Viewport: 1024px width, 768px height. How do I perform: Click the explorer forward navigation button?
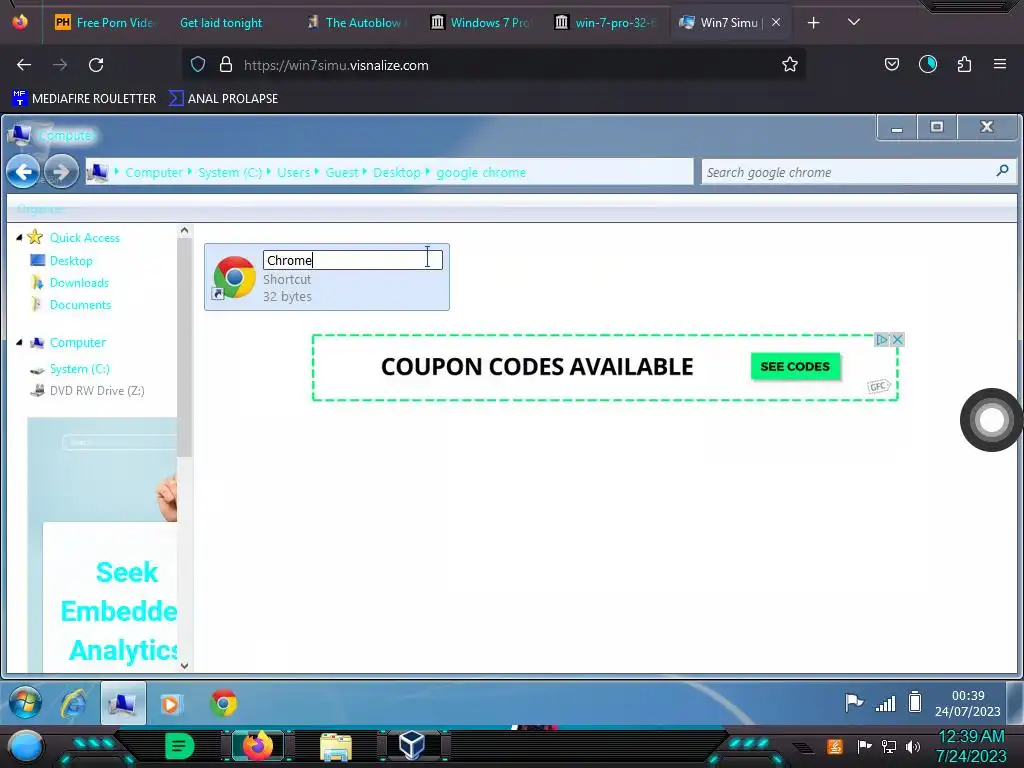(61, 172)
